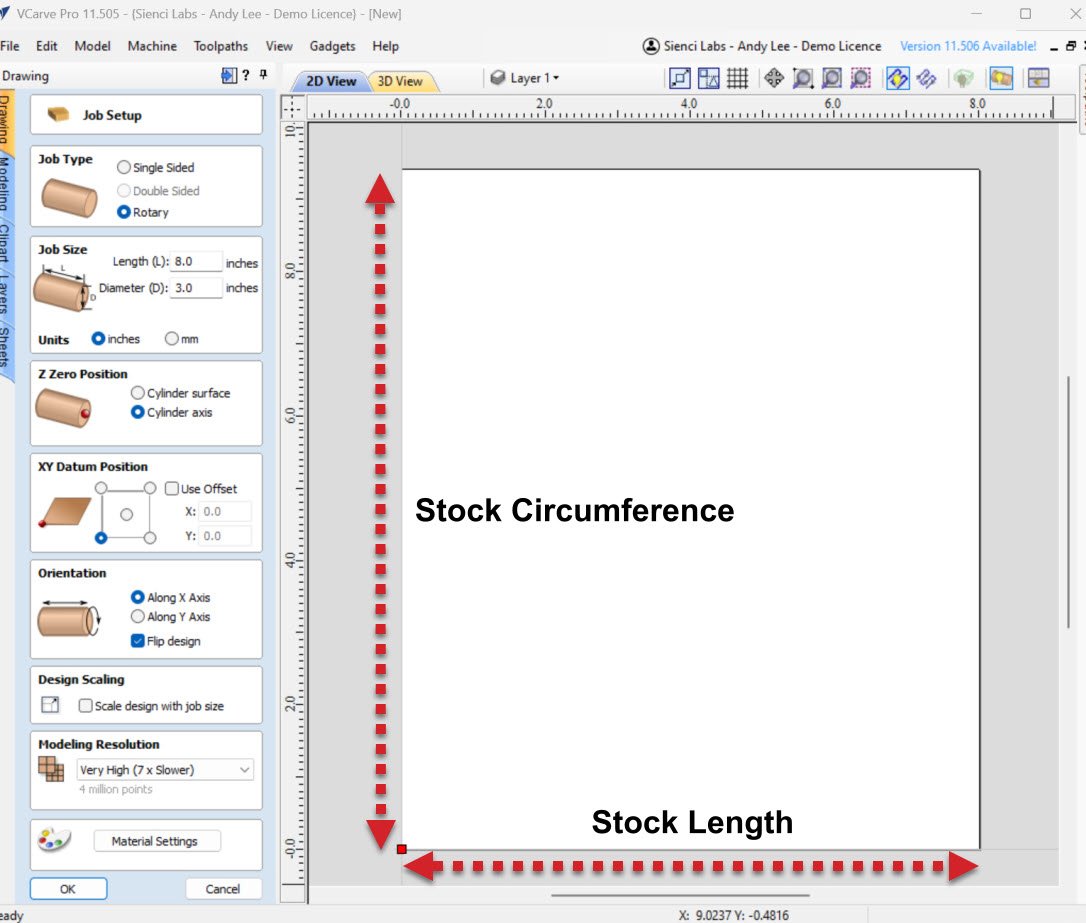Viewport: 1086px width, 923px height.
Task: Click the tile views icon in toolbar
Action: [1038, 78]
